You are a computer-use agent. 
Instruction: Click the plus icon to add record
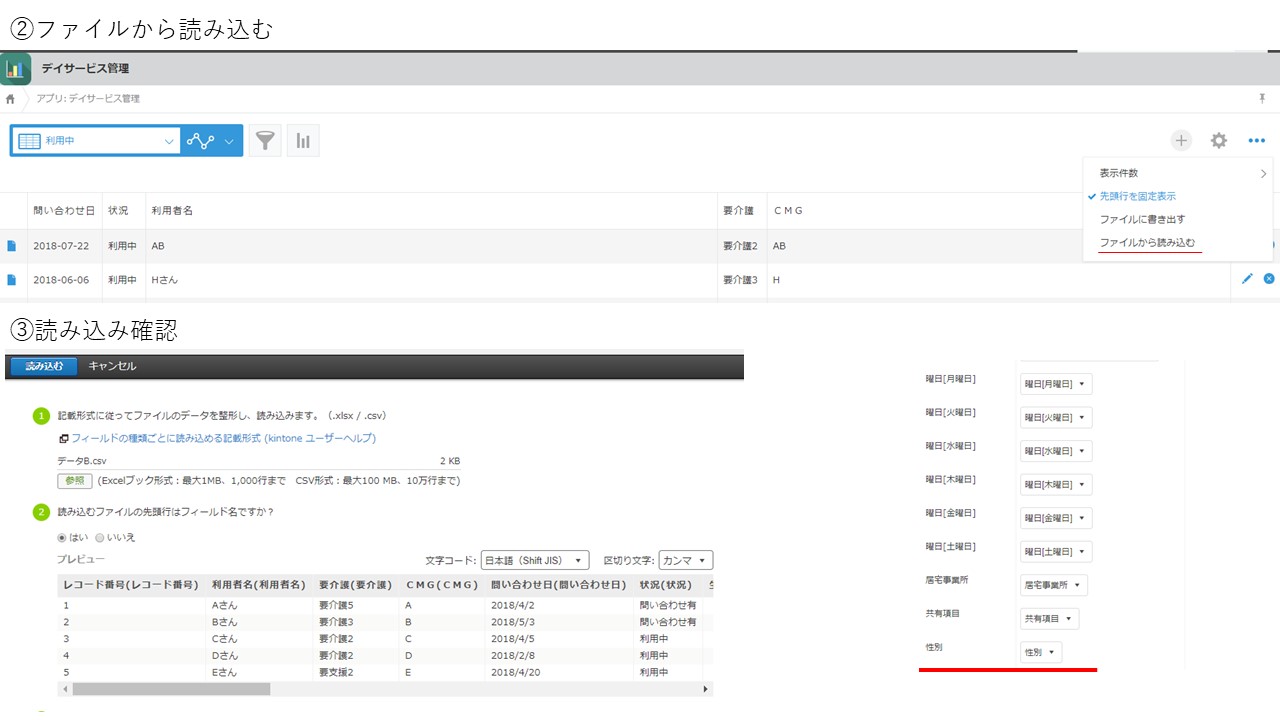pyautogui.click(x=1182, y=141)
